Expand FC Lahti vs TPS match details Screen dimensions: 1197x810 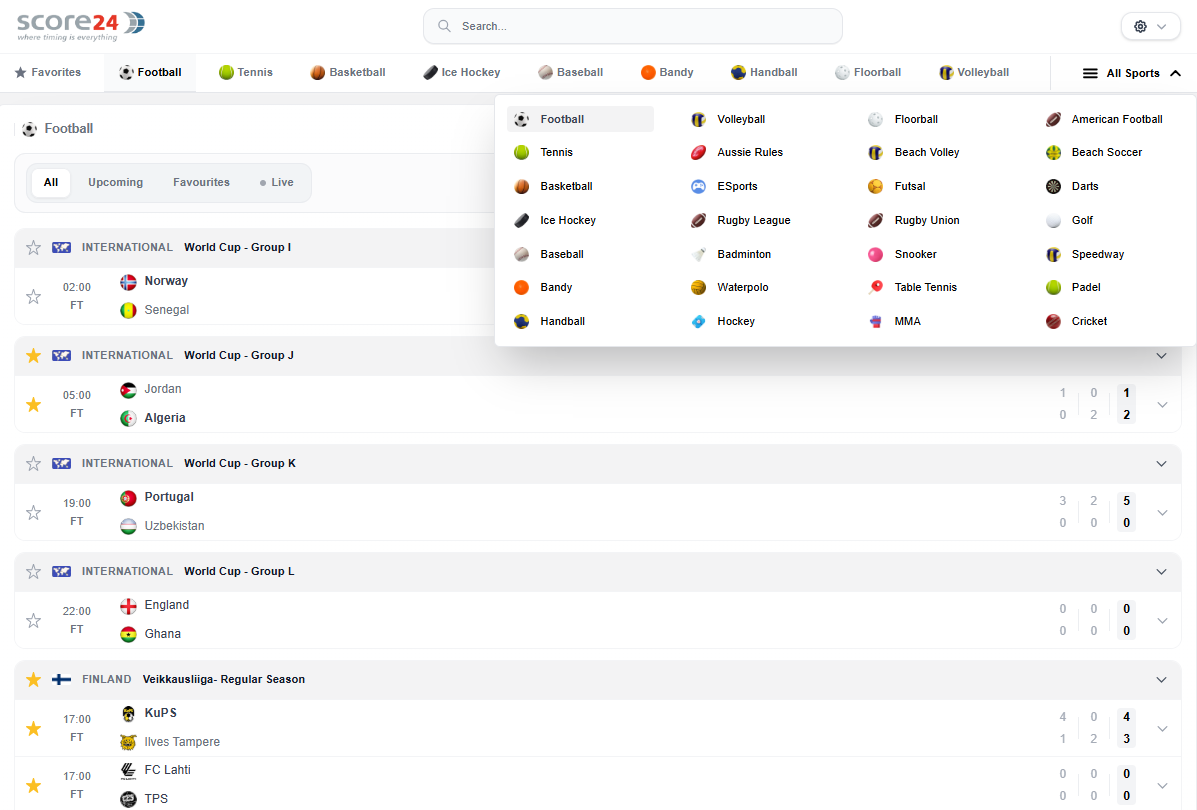click(1162, 785)
